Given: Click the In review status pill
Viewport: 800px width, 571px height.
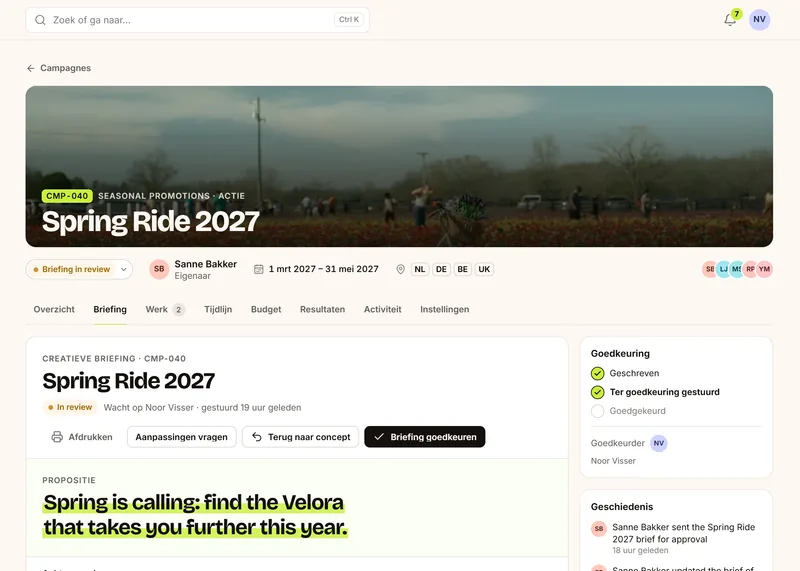Looking at the screenshot, I should click(70, 407).
